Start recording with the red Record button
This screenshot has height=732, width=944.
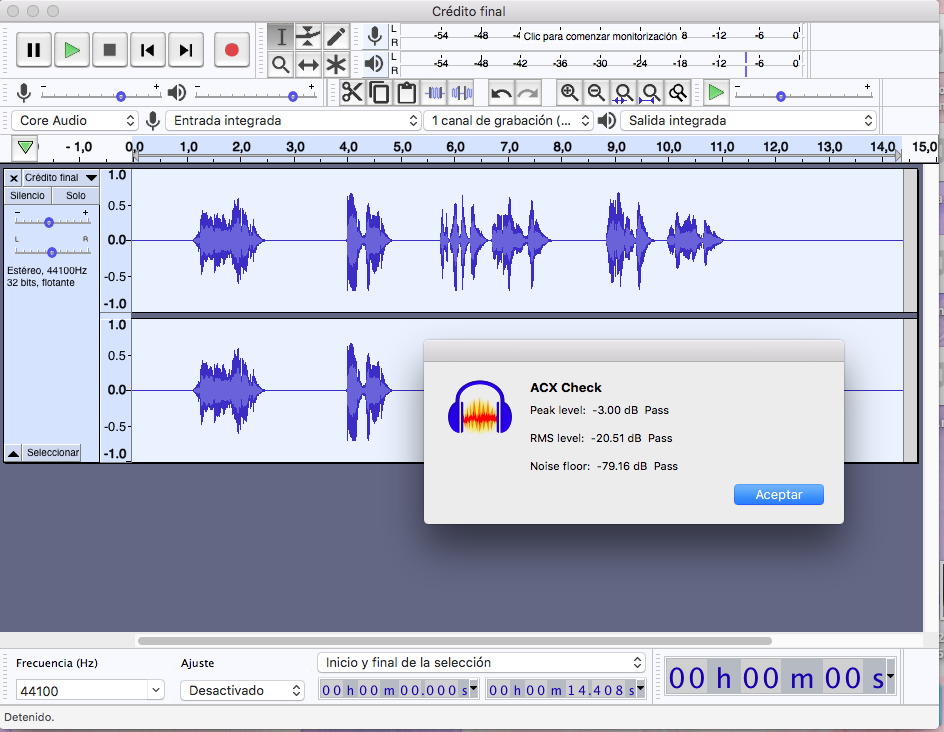click(232, 50)
